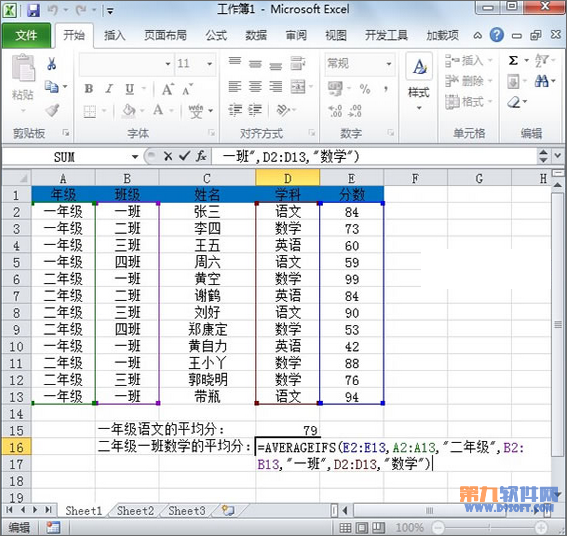The width and height of the screenshot is (567, 536).
Task: Click the Comma Style icon
Action: tap(386, 89)
